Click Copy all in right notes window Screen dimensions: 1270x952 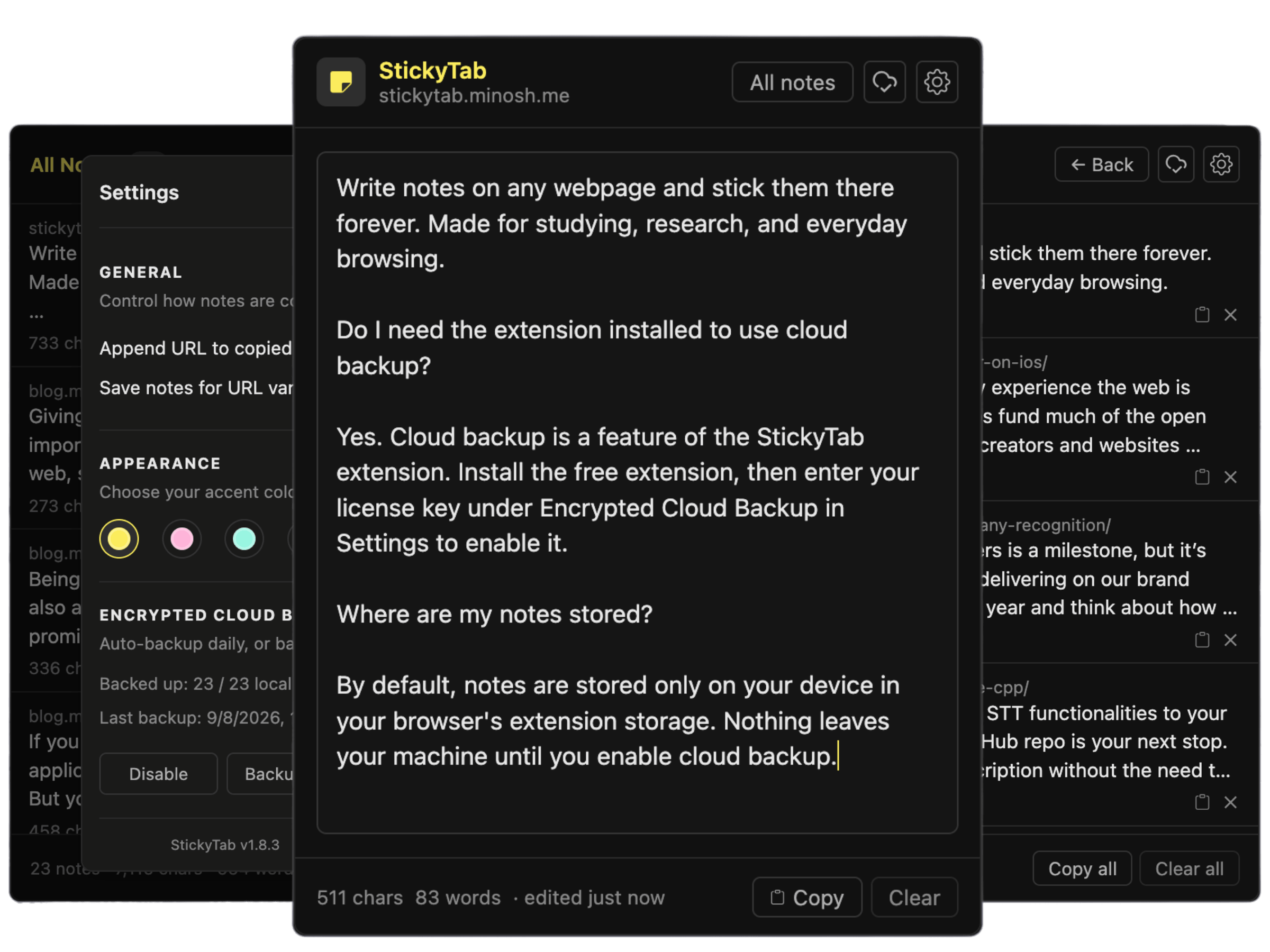click(x=1082, y=868)
